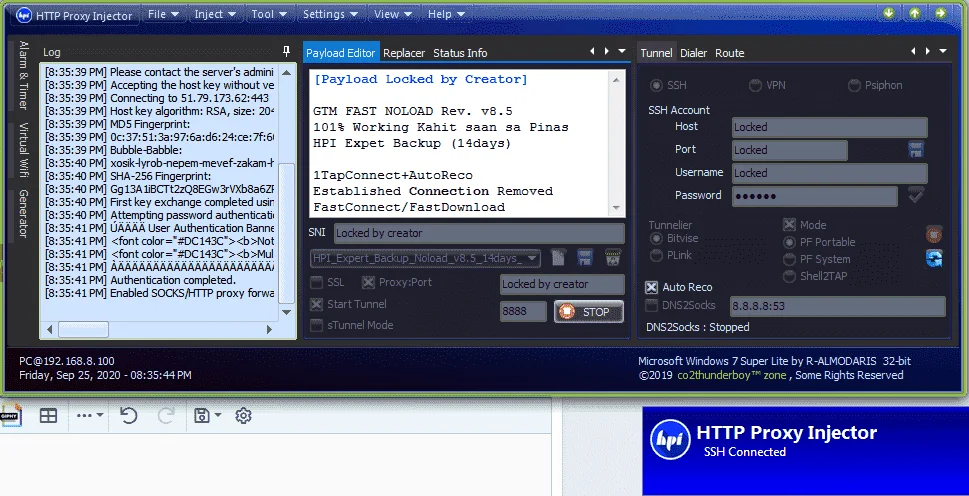969x496 pixels.
Task: Select PF System mode
Action: pos(789,259)
